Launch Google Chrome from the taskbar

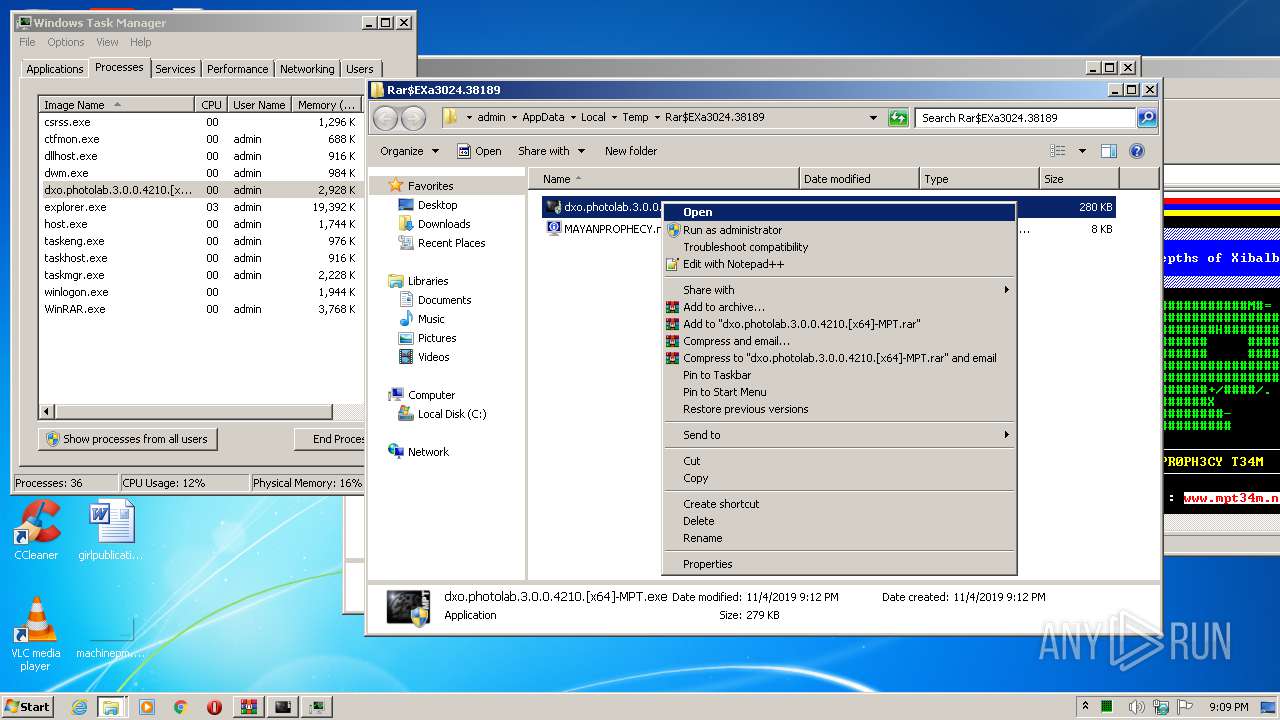180,707
